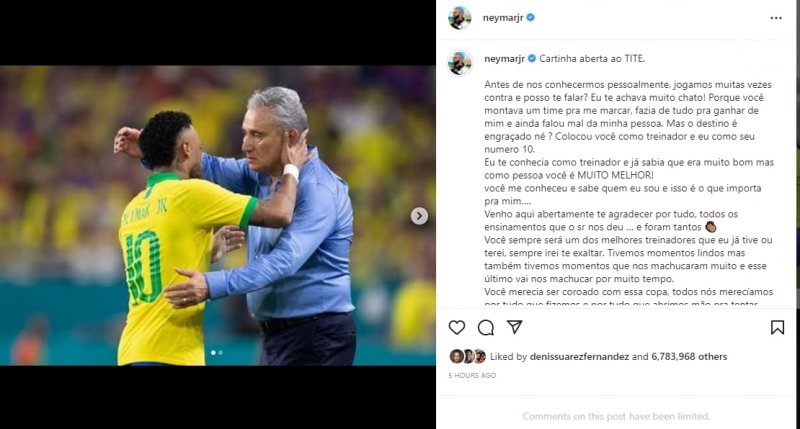800x429 pixels.
Task: Select the second carousel dot indicator
Action: (220, 352)
